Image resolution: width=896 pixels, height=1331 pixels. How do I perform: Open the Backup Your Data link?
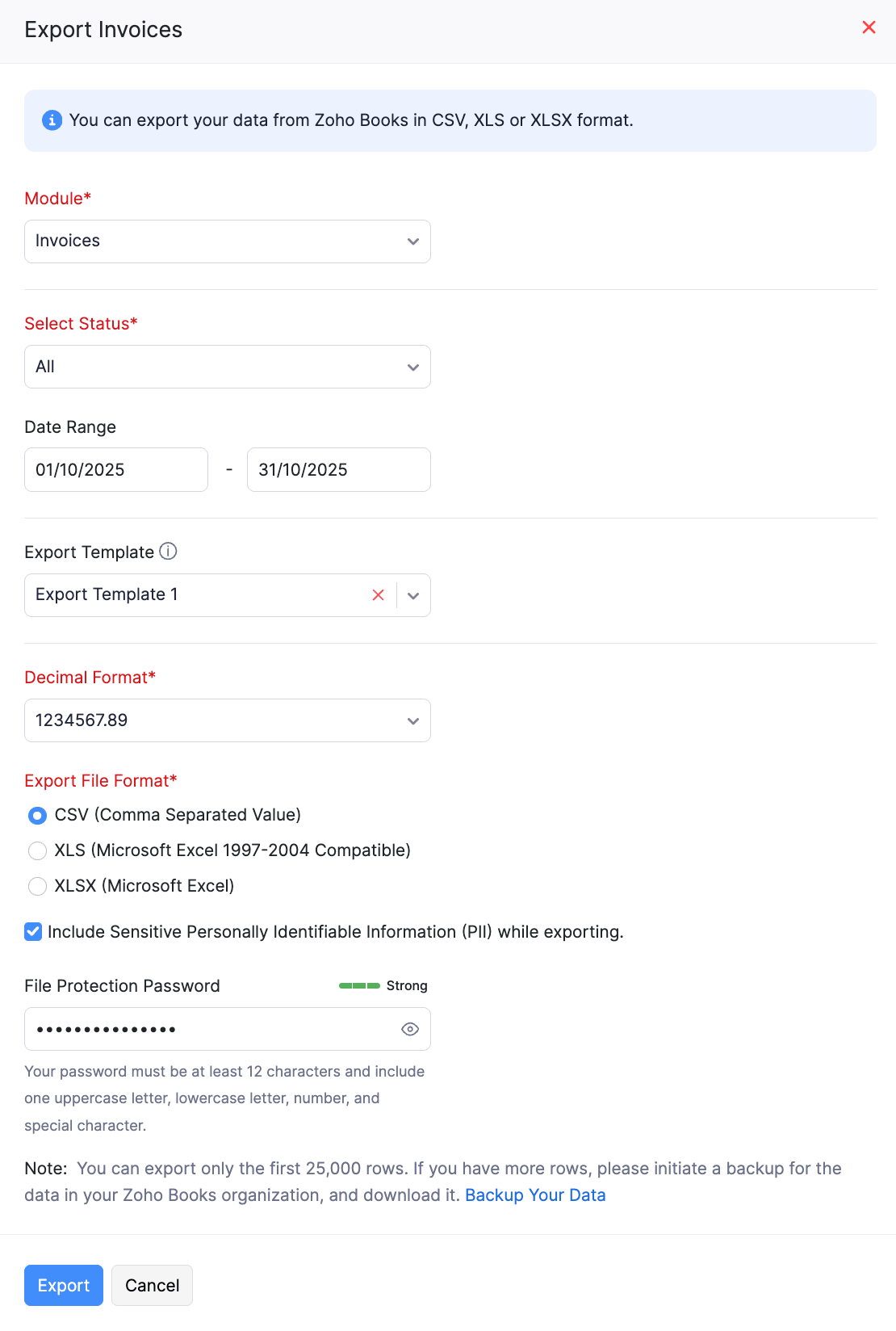click(x=535, y=1195)
